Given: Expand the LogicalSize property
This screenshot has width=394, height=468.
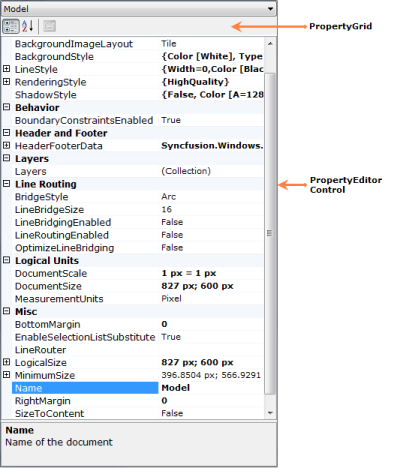Looking at the screenshot, I should pos(6,362).
